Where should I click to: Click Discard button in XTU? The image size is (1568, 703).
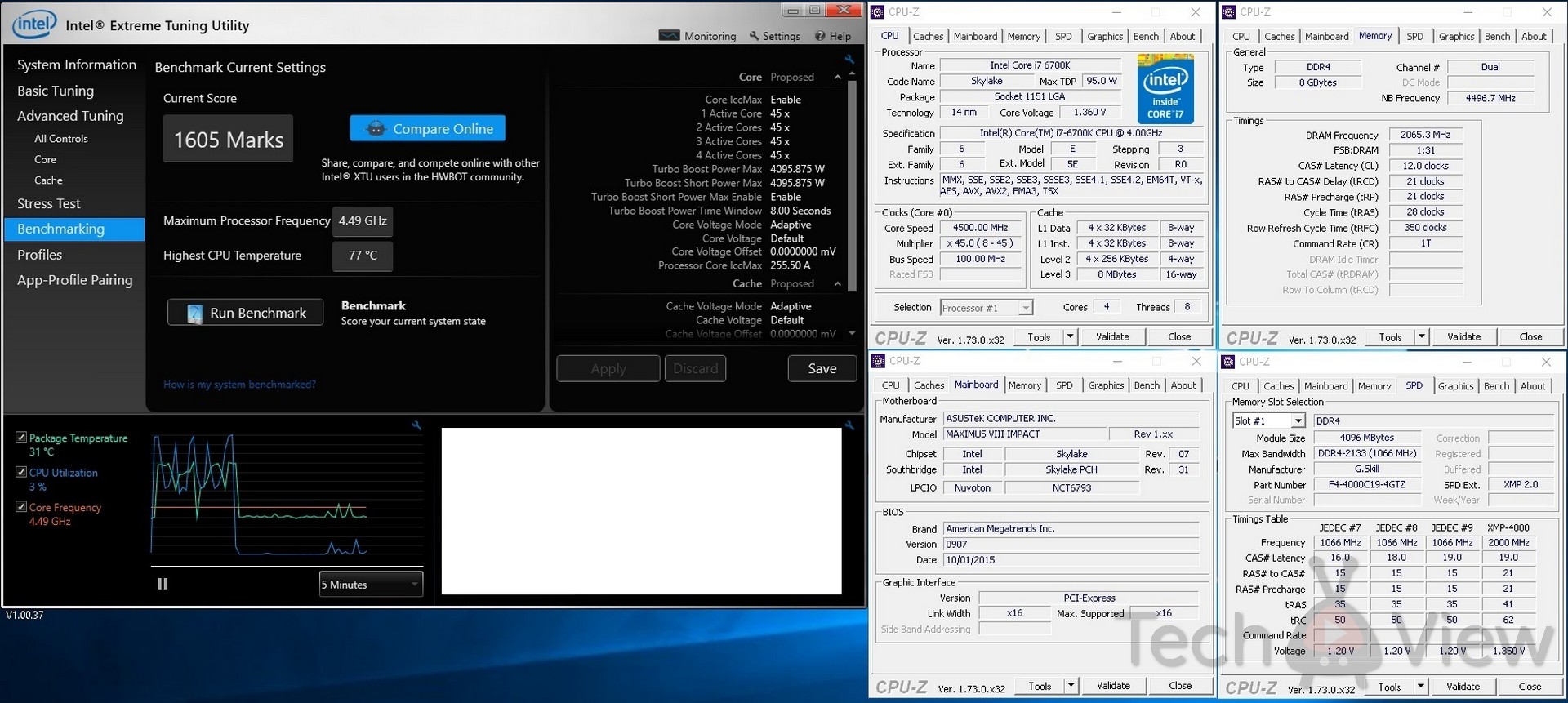(x=696, y=368)
